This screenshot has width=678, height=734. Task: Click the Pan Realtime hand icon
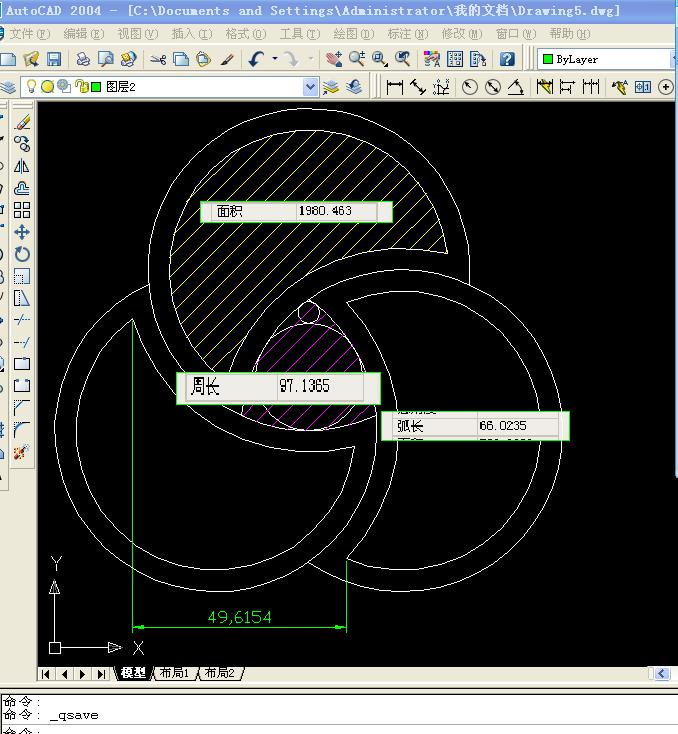coord(334,59)
